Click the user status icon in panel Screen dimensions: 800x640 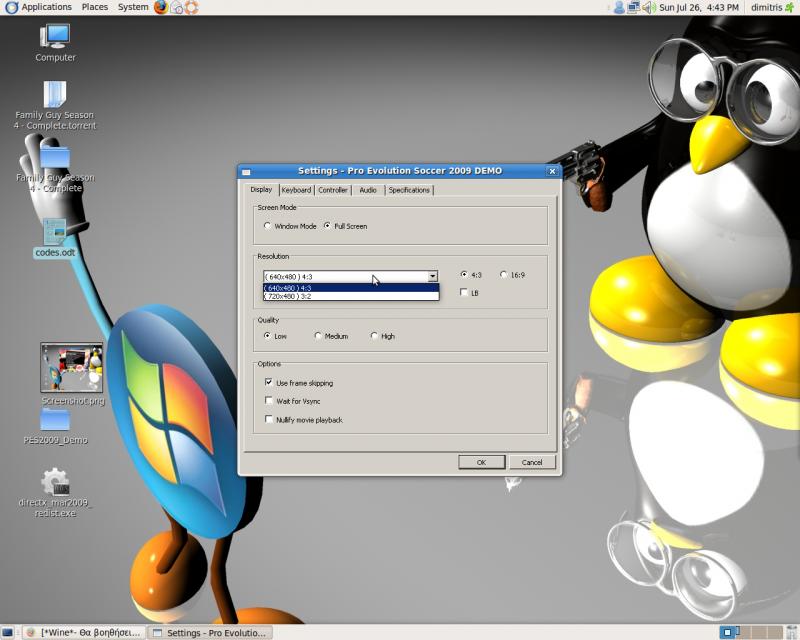pyautogui.click(x=619, y=7)
